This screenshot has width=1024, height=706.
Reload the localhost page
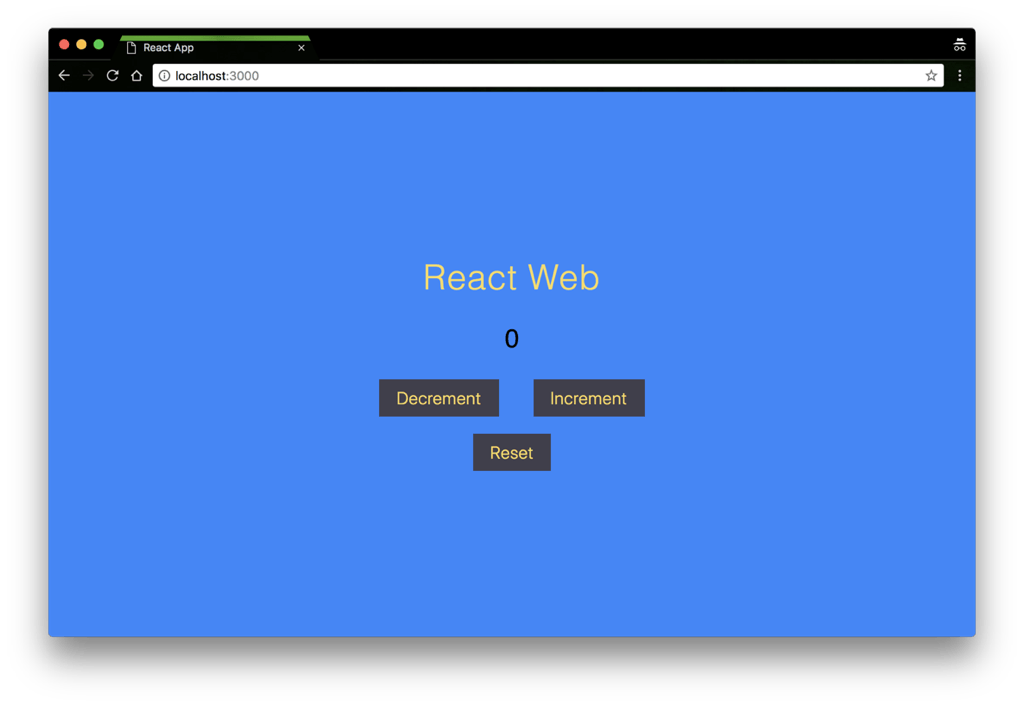coord(113,76)
